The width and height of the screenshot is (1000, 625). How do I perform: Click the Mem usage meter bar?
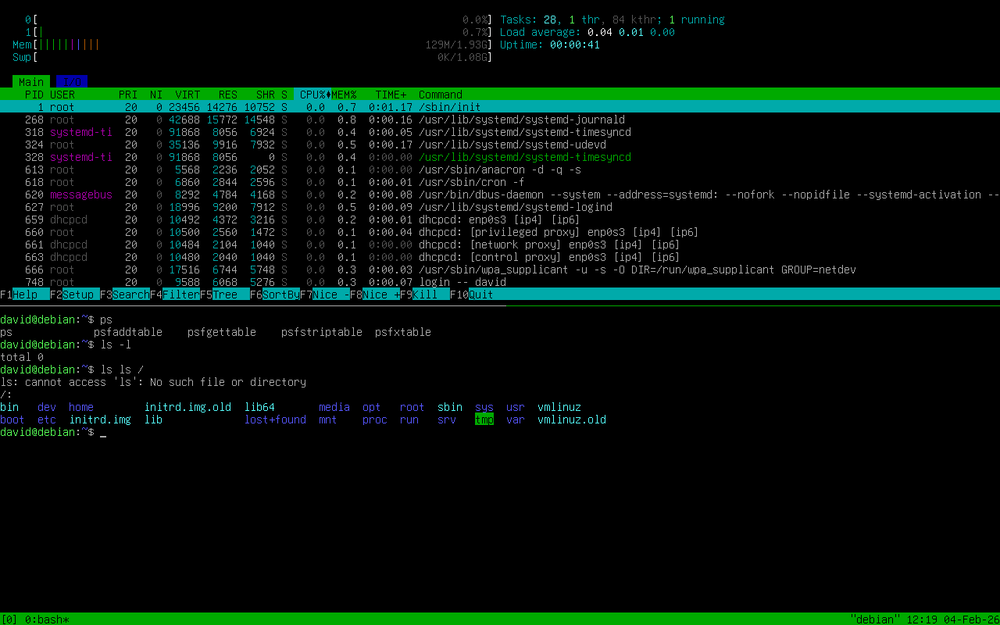coord(253,45)
